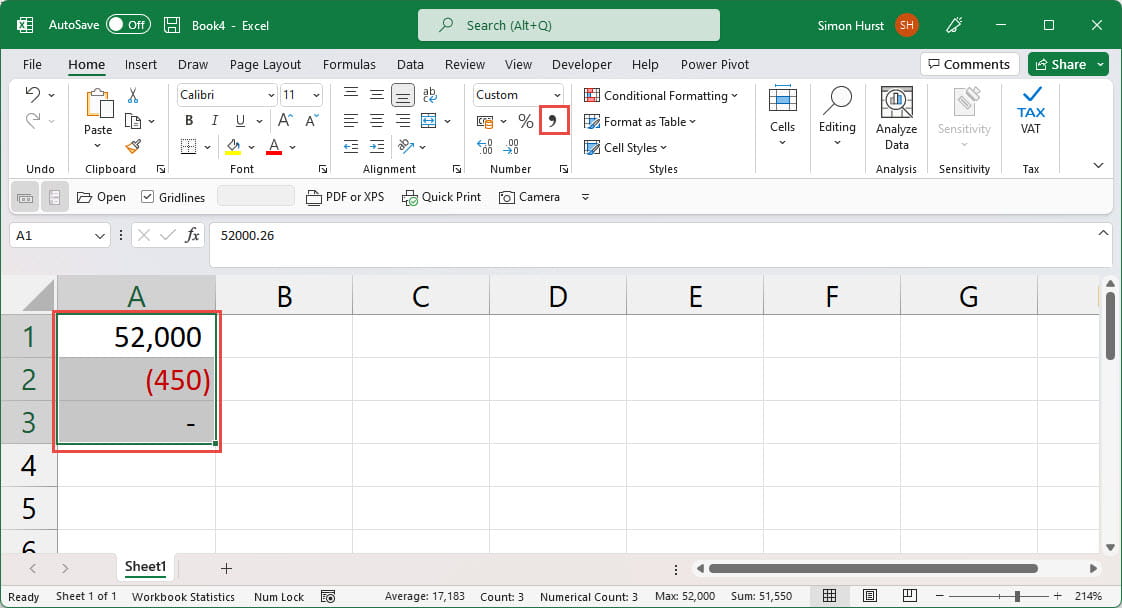Screen dimensions: 1122x608
Task: Click the Share button
Action: (1067, 64)
